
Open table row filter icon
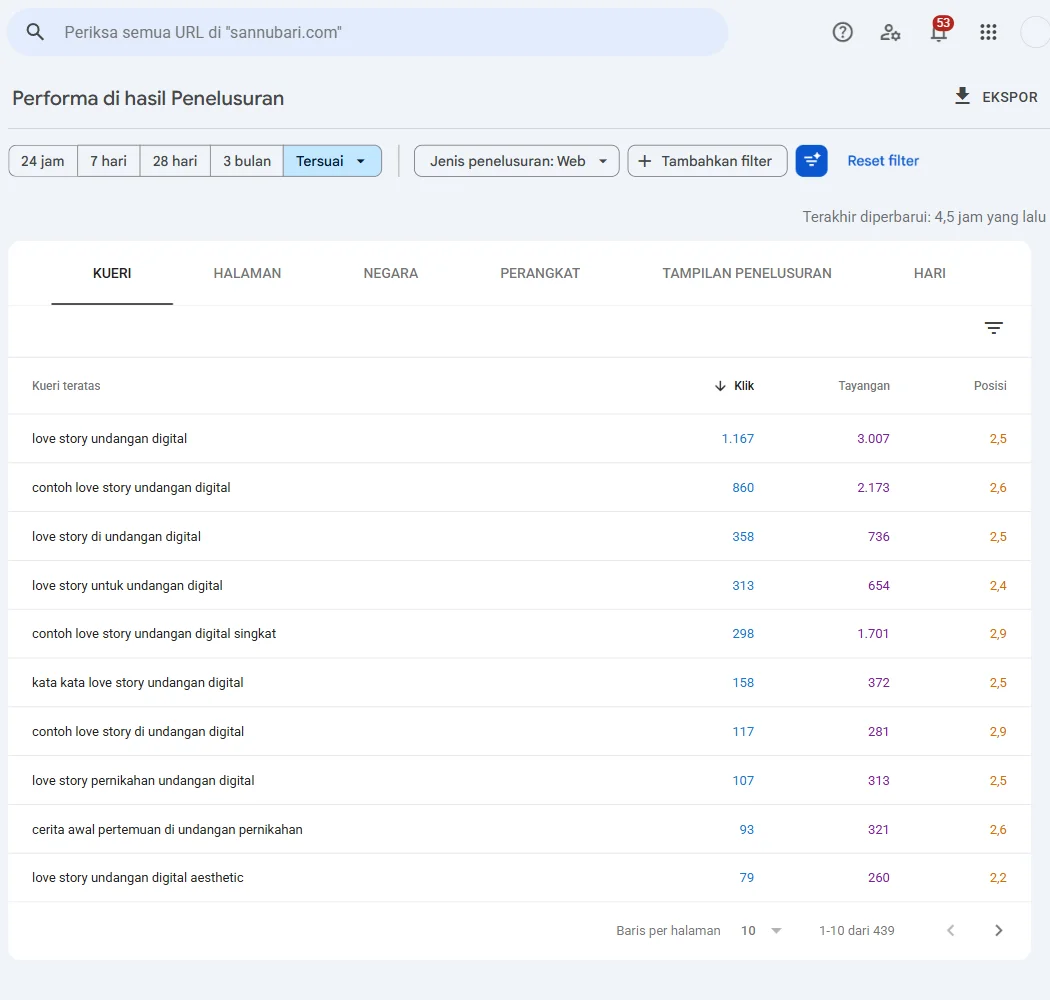[994, 328]
